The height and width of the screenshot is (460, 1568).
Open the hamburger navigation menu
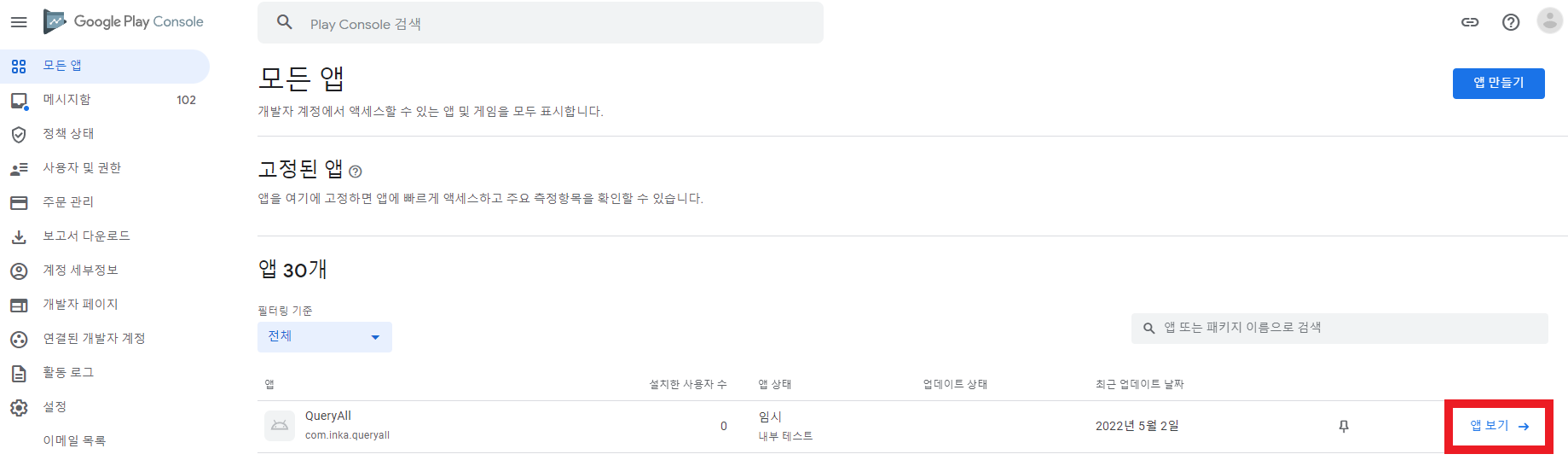pyautogui.click(x=19, y=22)
